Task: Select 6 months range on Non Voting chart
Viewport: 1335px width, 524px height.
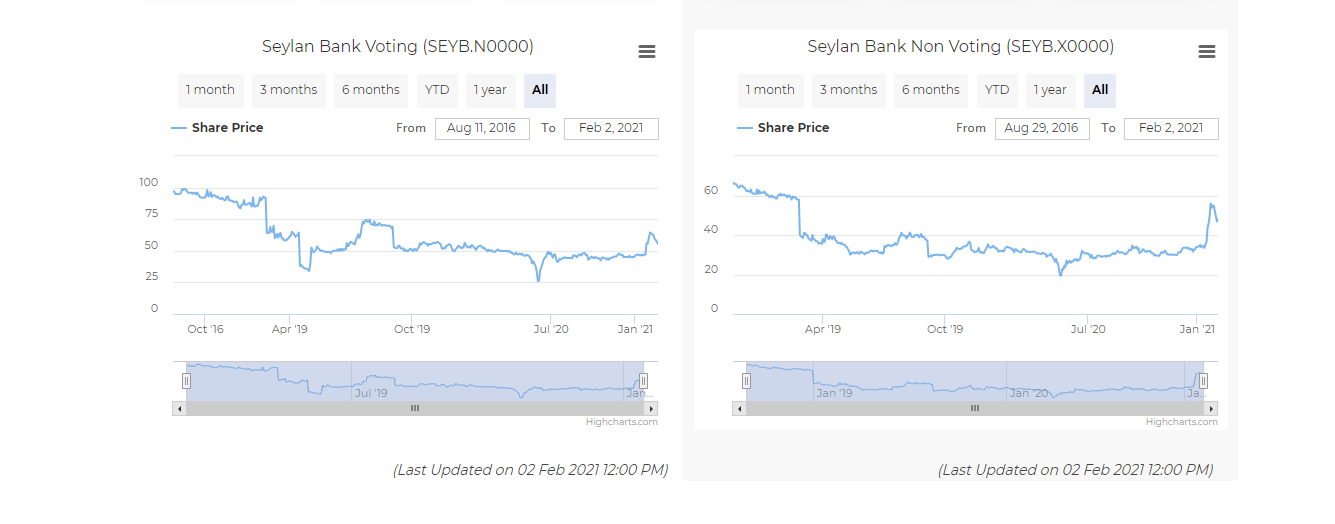Action: click(x=931, y=90)
